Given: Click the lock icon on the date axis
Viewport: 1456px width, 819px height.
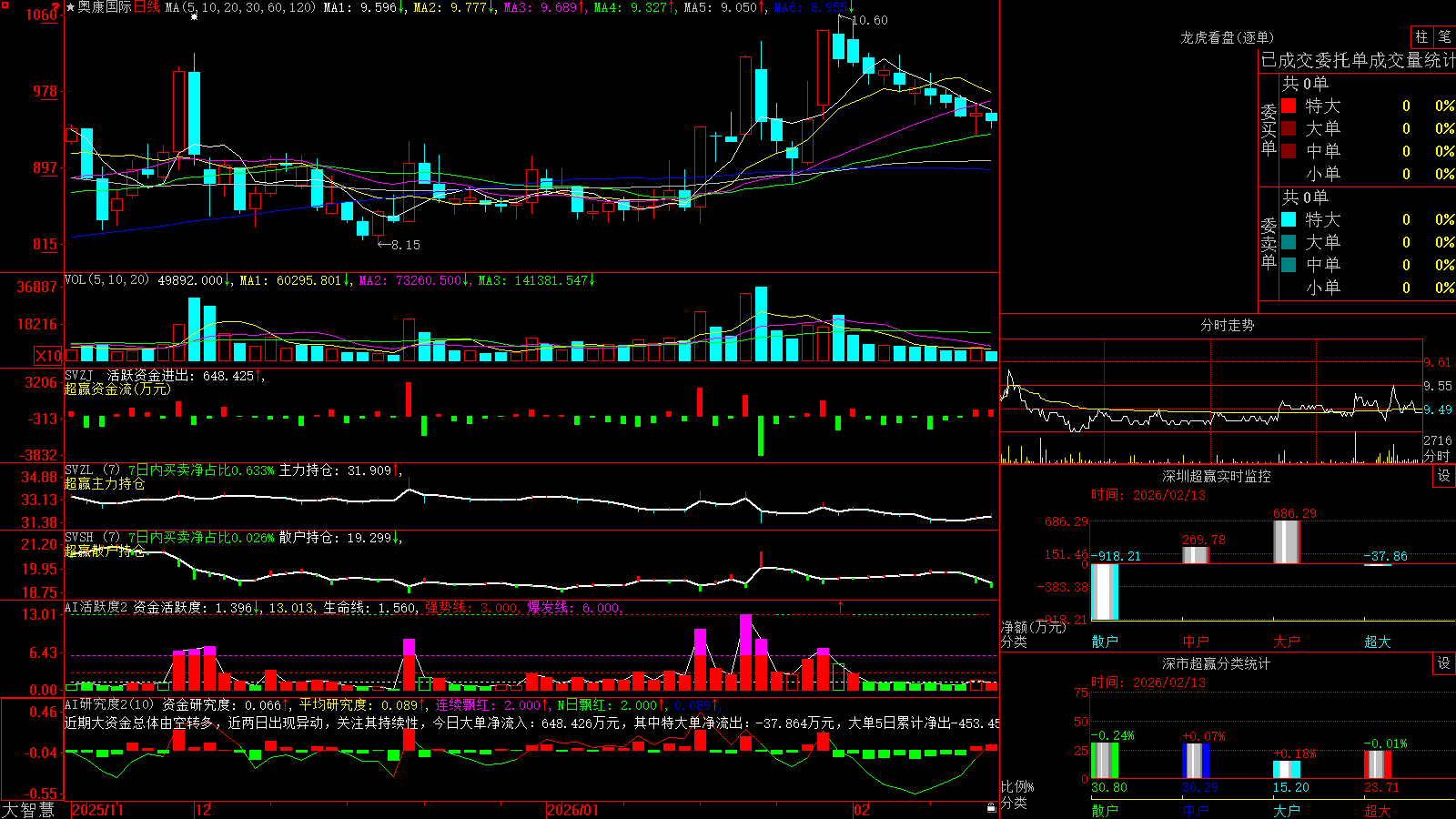Looking at the screenshot, I should (991, 808).
